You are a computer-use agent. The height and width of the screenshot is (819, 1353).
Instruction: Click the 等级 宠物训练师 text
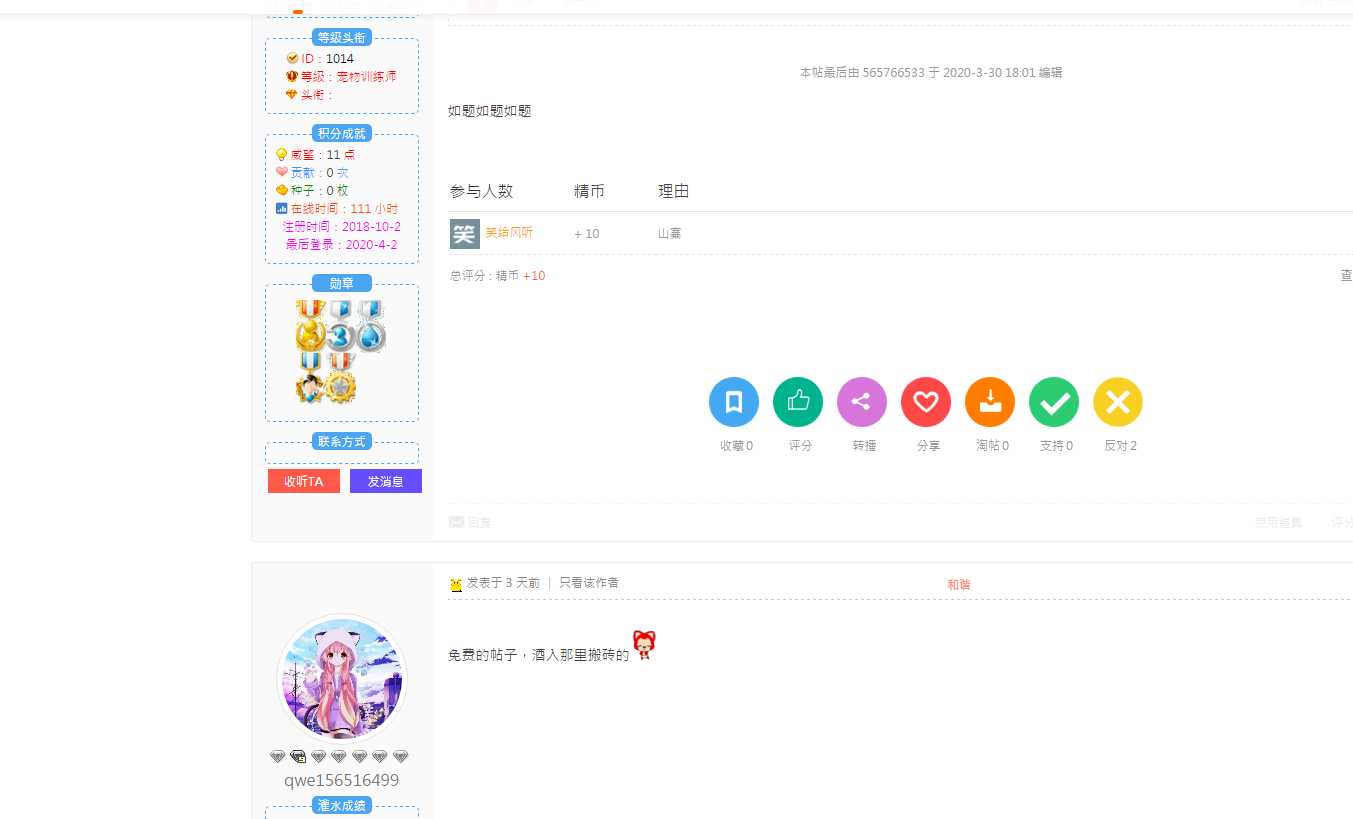pyautogui.click(x=348, y=77)
